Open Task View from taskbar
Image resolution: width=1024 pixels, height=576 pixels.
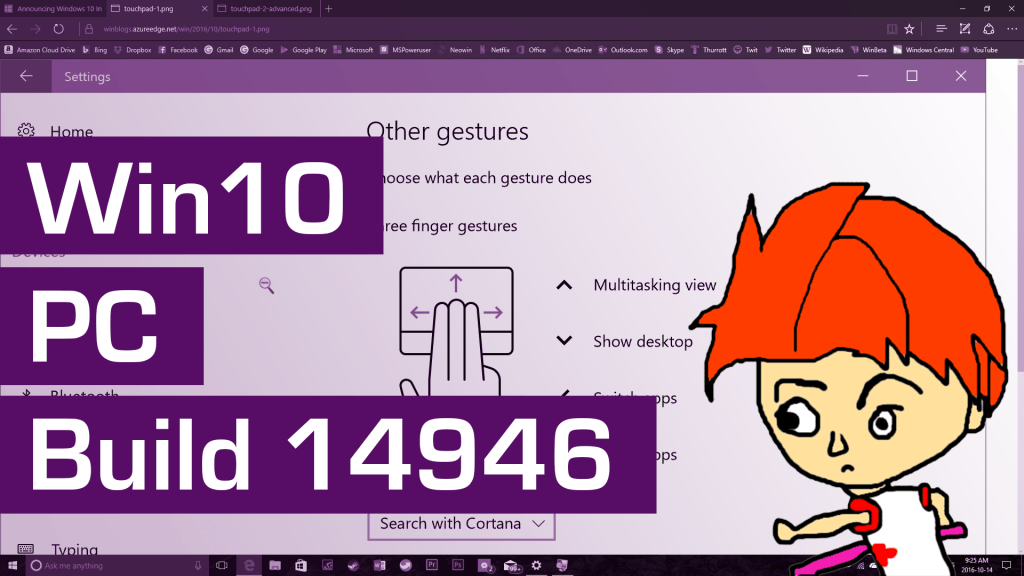pyautogui.click(x=221, y=566)
